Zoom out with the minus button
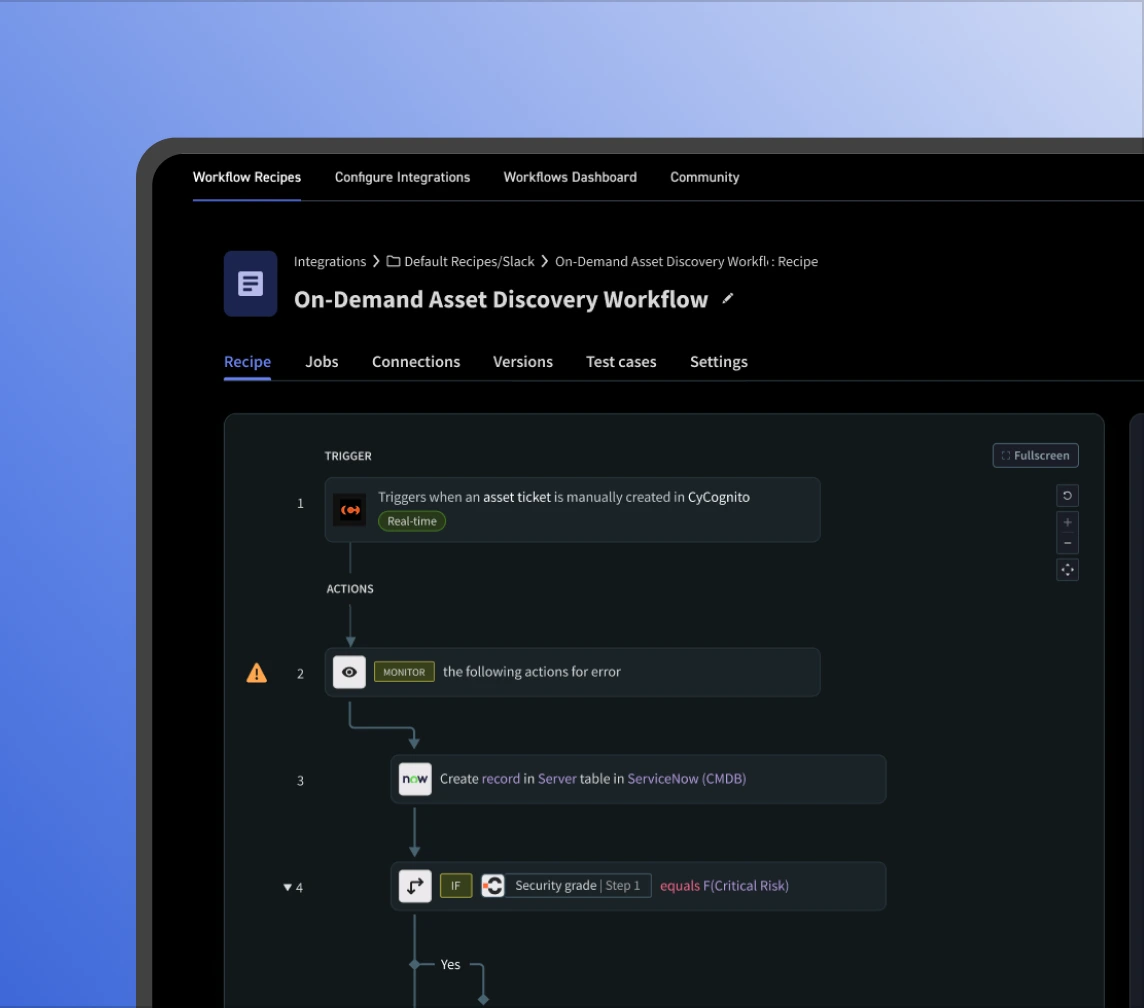 click(1067, 543)
